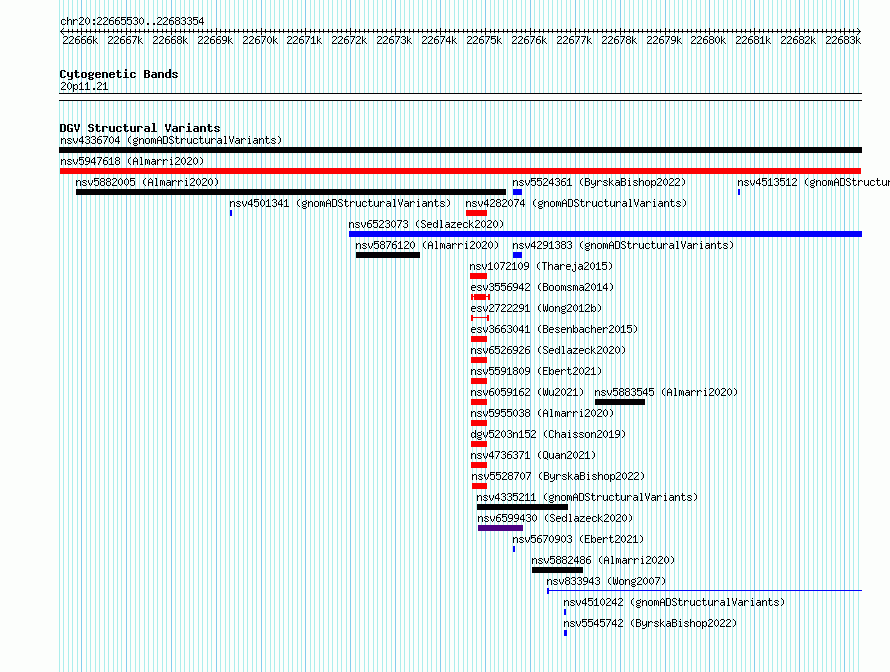This screenshot has height=672, width=890.
Task: Open nsv5882486 (Almarri2020) label
Action: (603, 560)
